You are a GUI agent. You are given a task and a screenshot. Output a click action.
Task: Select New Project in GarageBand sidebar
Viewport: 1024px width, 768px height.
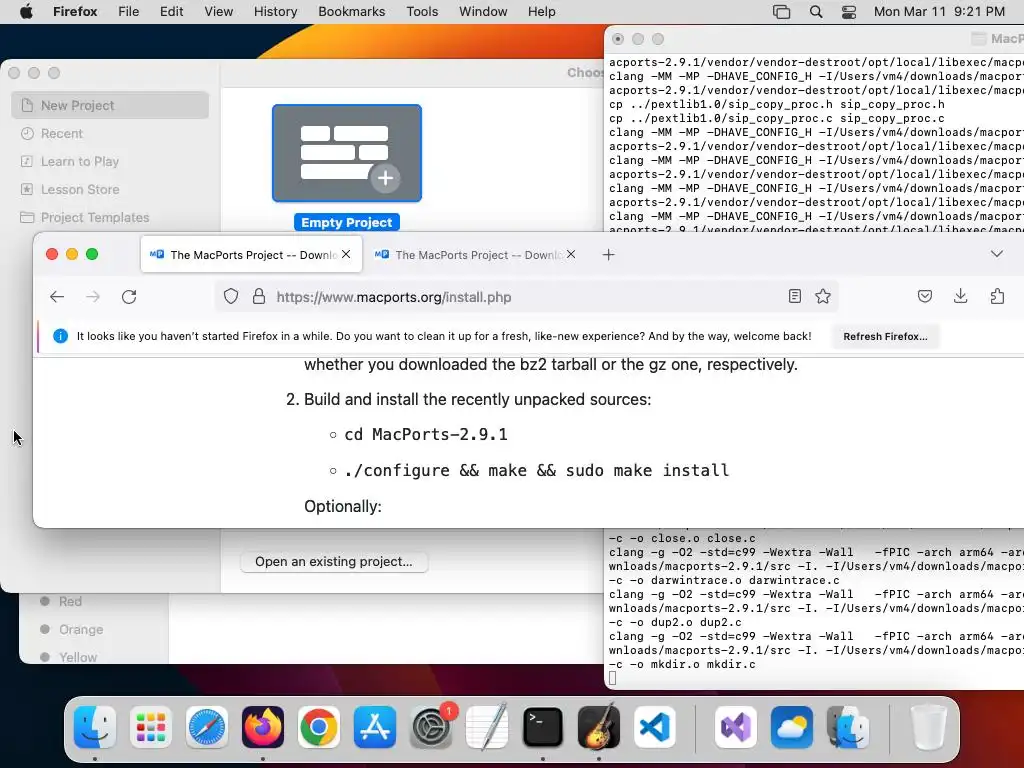pos(110,105)
